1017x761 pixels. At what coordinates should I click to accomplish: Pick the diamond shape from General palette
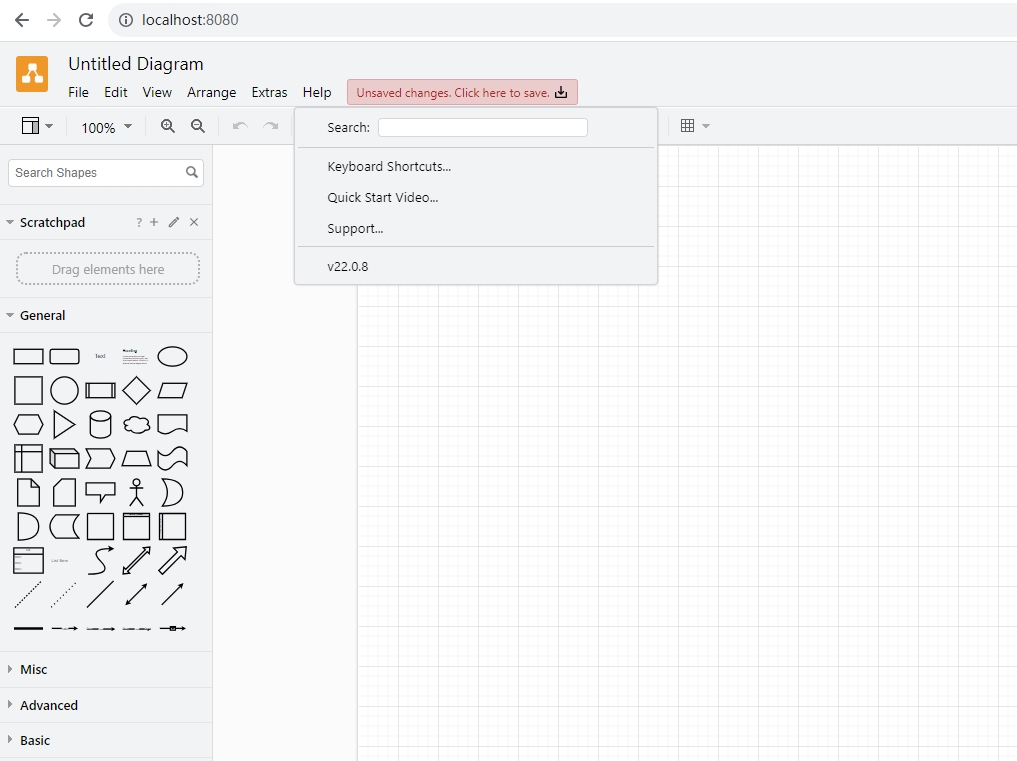point(136,390)
